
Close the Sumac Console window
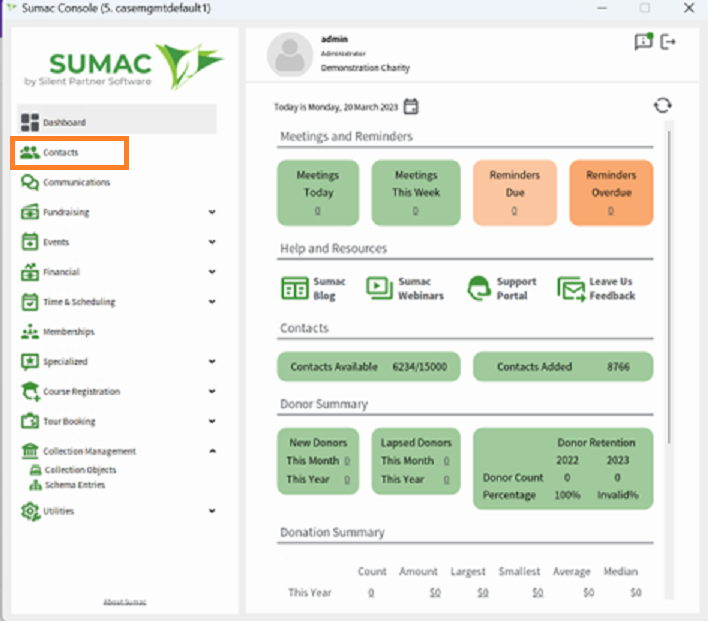click(x=689, y=8)
